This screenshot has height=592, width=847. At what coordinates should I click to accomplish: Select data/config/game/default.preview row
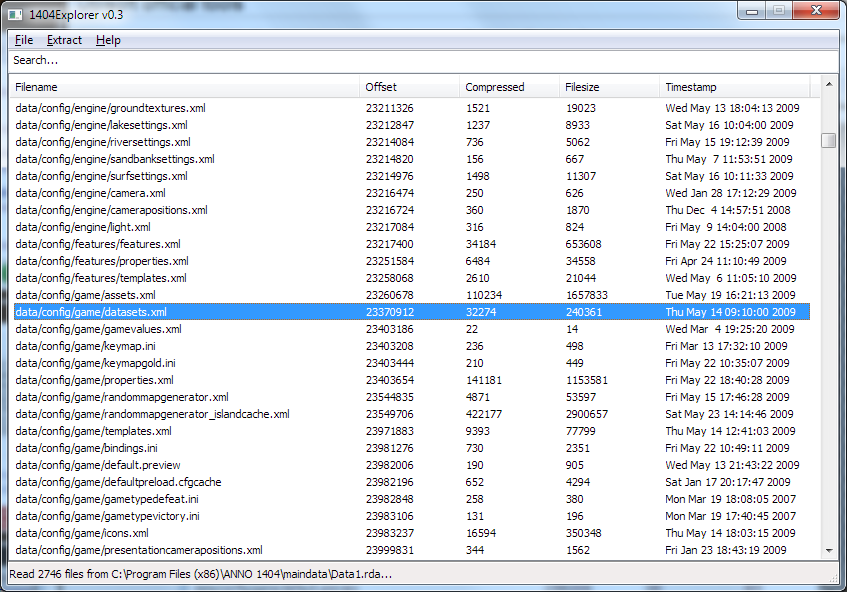412,466
